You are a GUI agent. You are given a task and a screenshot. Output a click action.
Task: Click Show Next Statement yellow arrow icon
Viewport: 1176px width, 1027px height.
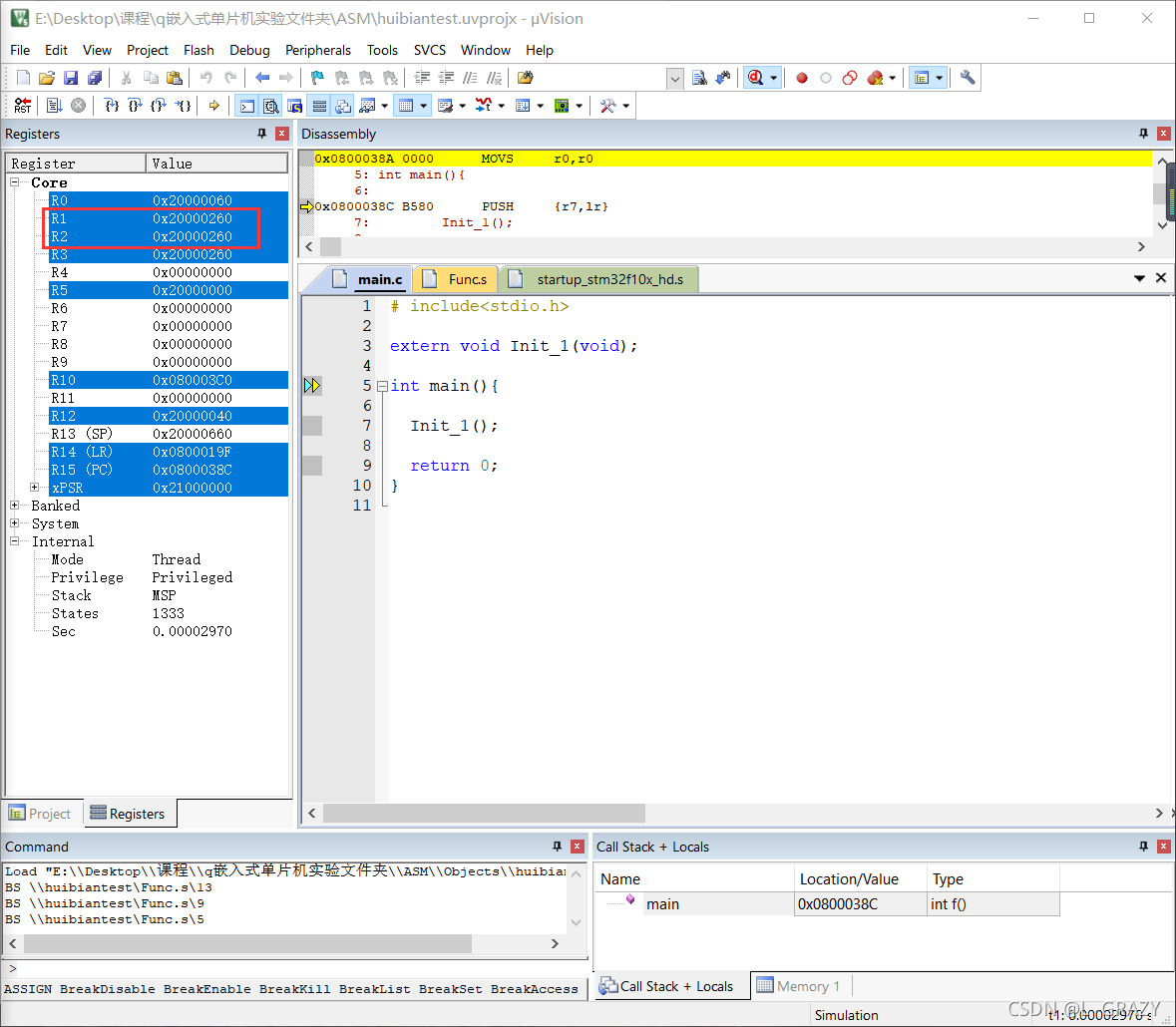click(x=214, y=106)
